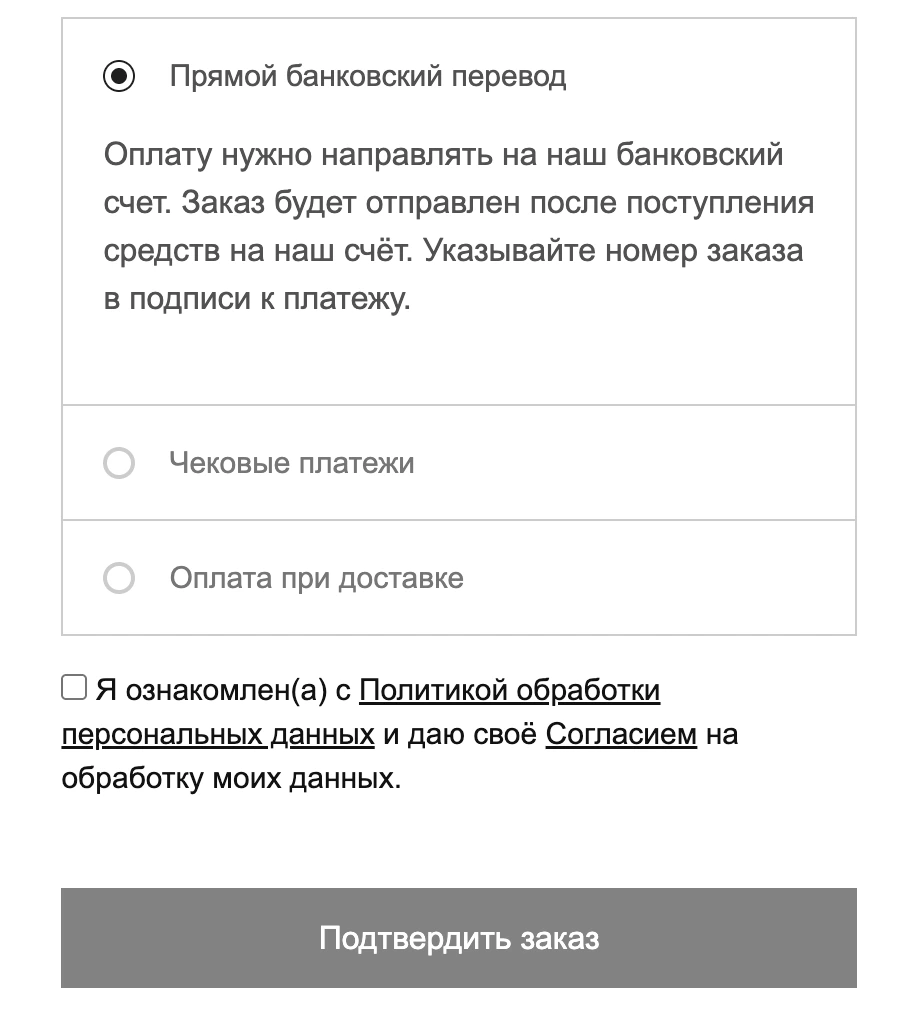The height and width of the screenshot is (1014, 900).
Task: Pick the Оплата при доставке radio button
Action: pos(119,578)
